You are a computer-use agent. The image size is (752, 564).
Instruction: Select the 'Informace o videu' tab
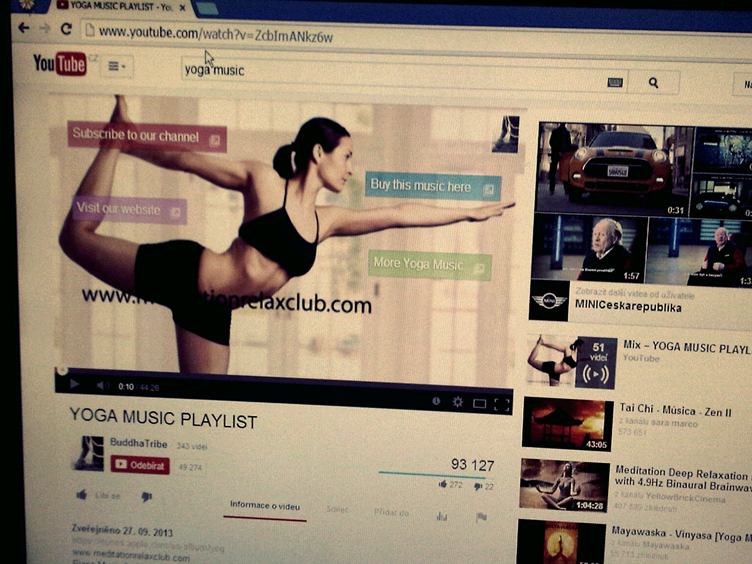(265, 505)
